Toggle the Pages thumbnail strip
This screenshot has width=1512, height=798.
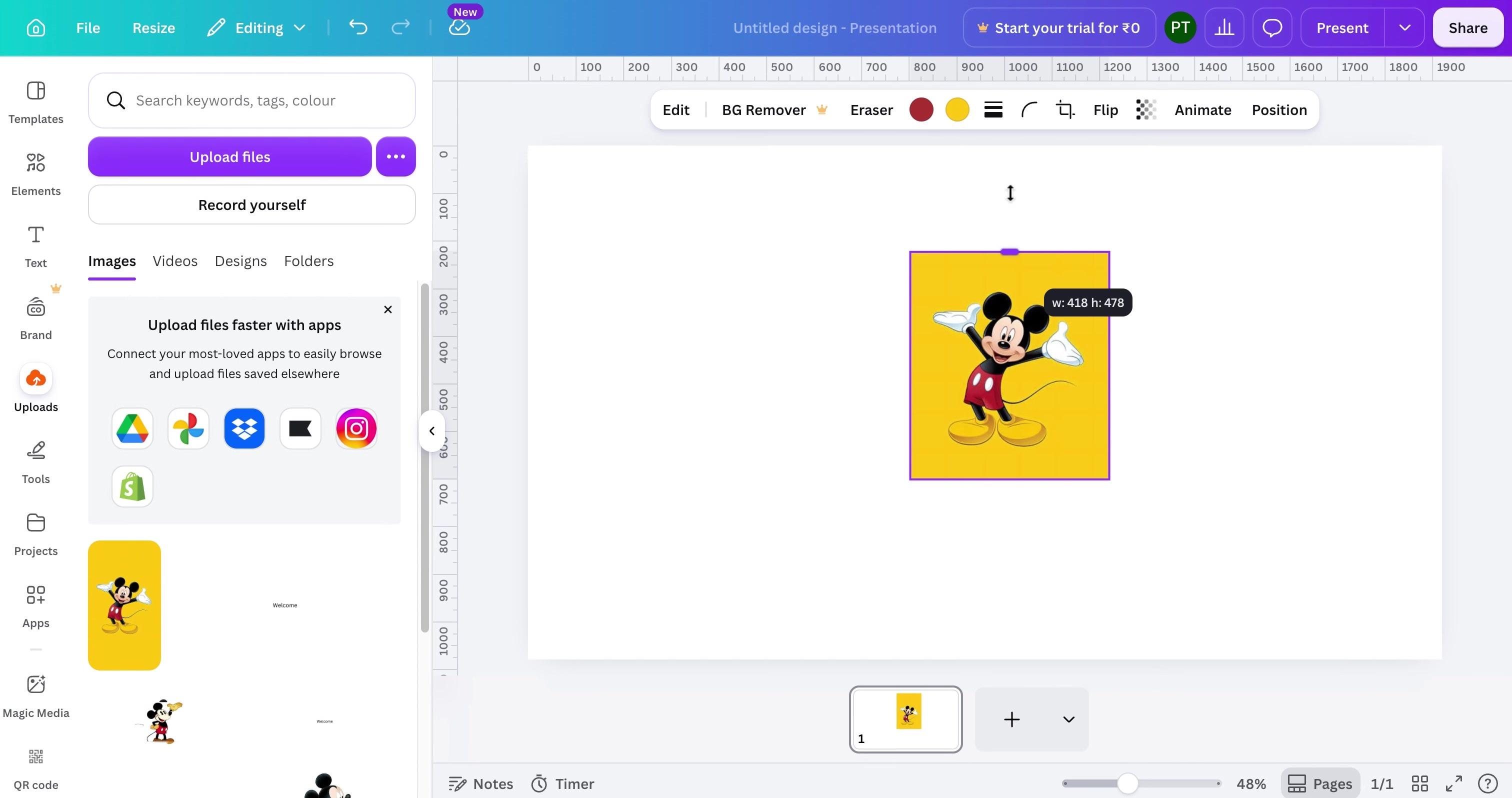click(x=1320, y=783)
